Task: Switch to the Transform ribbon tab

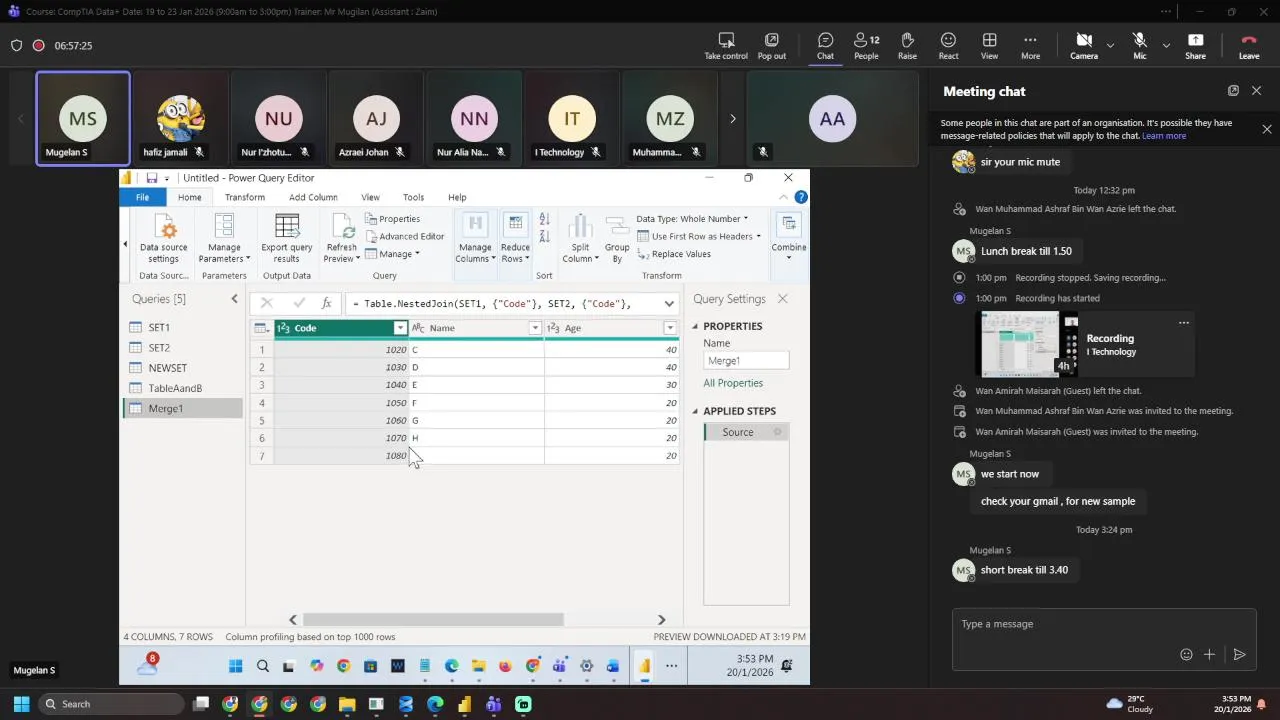Action: [244, 197]
